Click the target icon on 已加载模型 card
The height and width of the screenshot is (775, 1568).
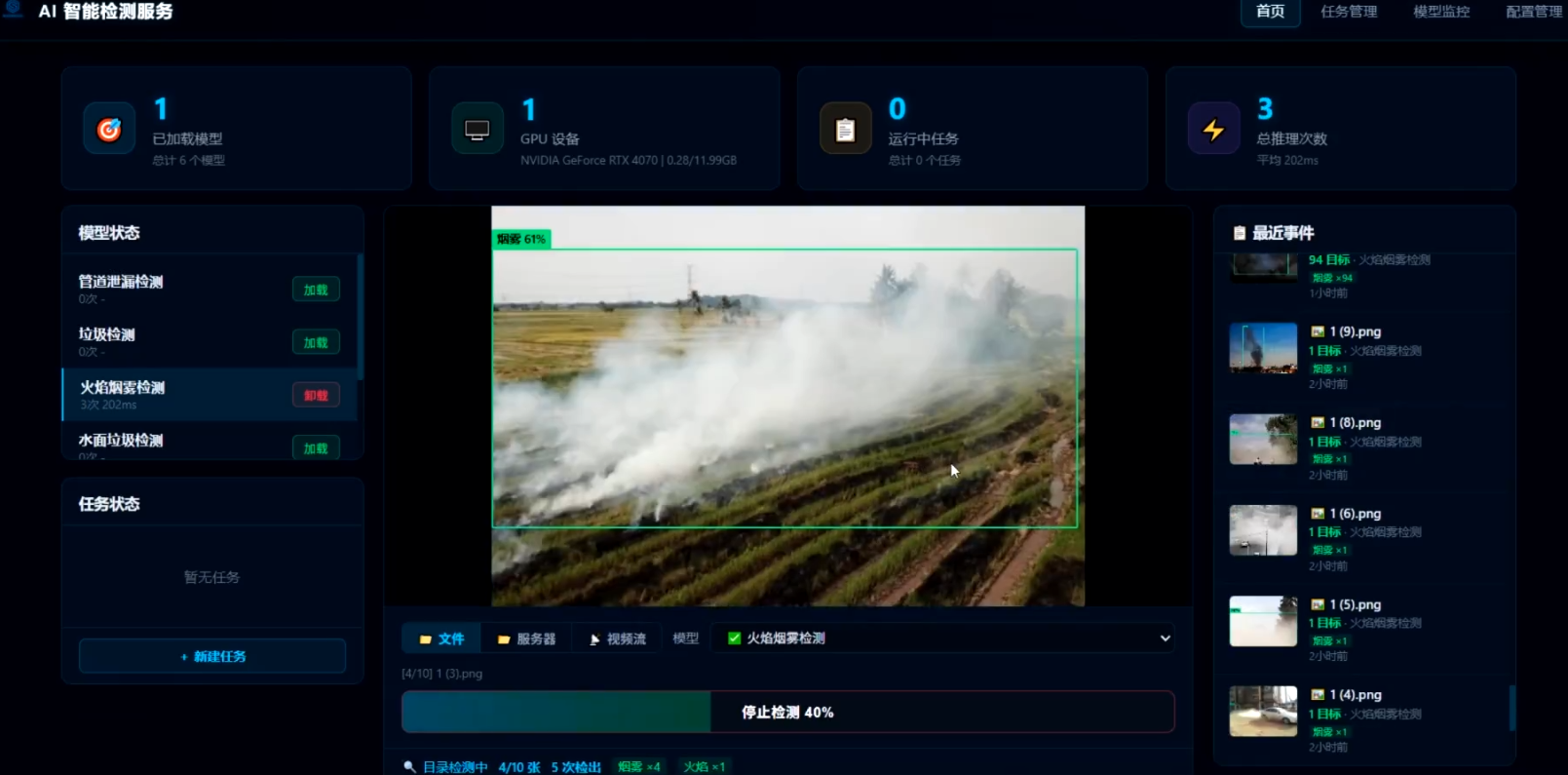[x=109, y=129]
